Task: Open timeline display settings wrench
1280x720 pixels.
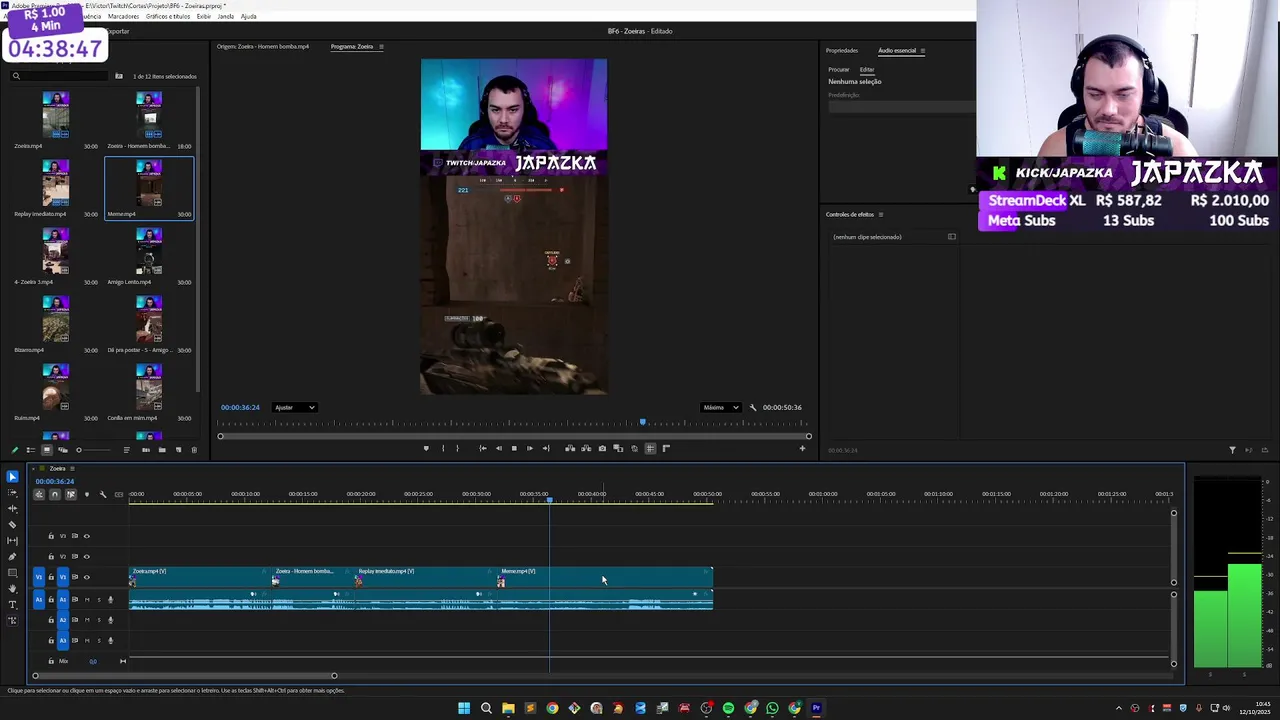Action: (x=102, y=494)
